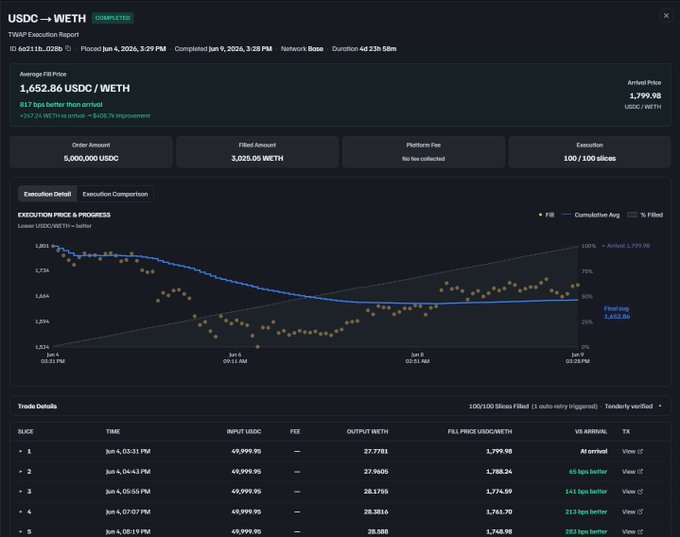Image resolution: width=680 pixels, height=537 pixels.
Task: Expand slice 1 row details
Action: coord(20,452)
